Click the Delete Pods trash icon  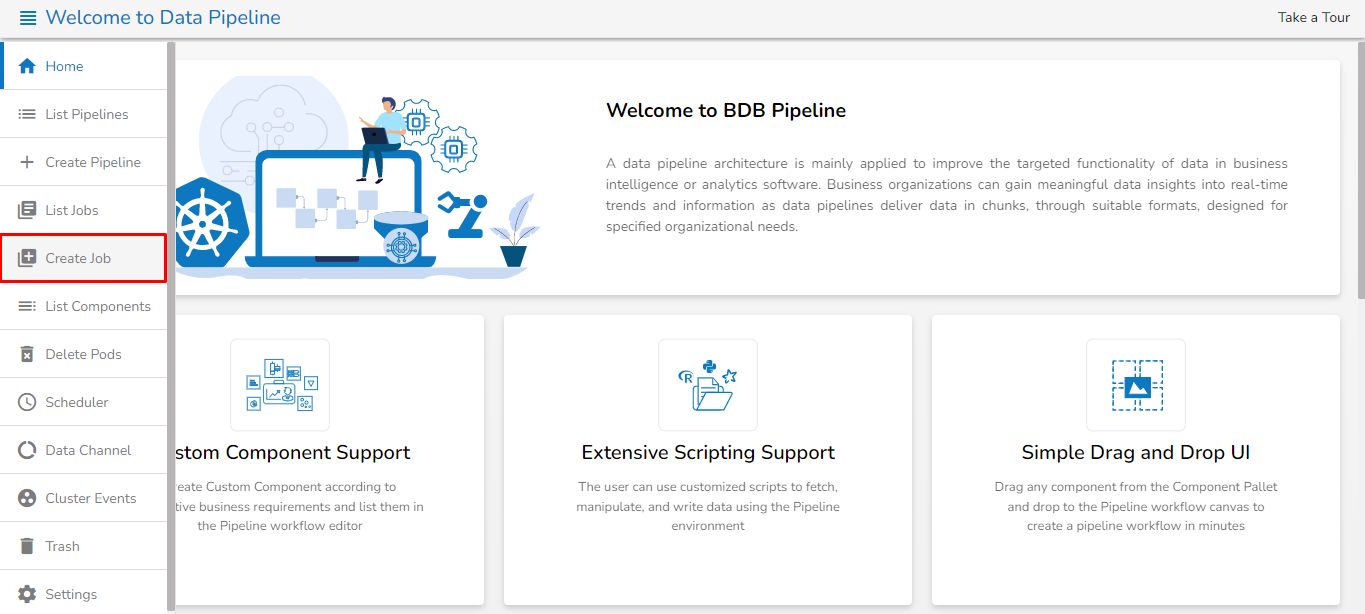[27, 354]
